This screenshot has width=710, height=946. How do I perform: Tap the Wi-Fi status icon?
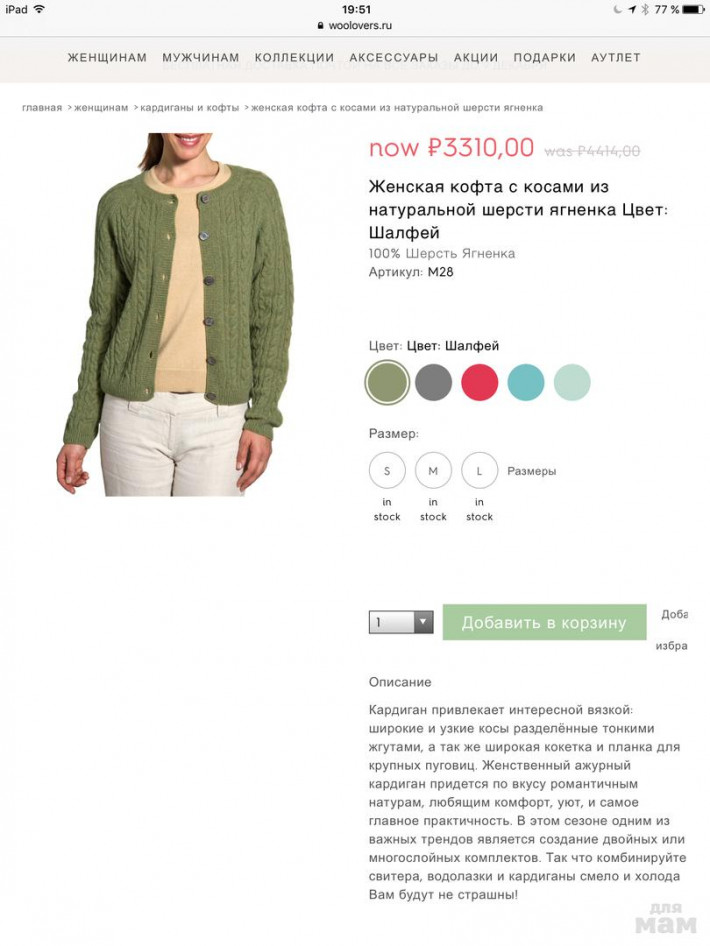(39, 9)
